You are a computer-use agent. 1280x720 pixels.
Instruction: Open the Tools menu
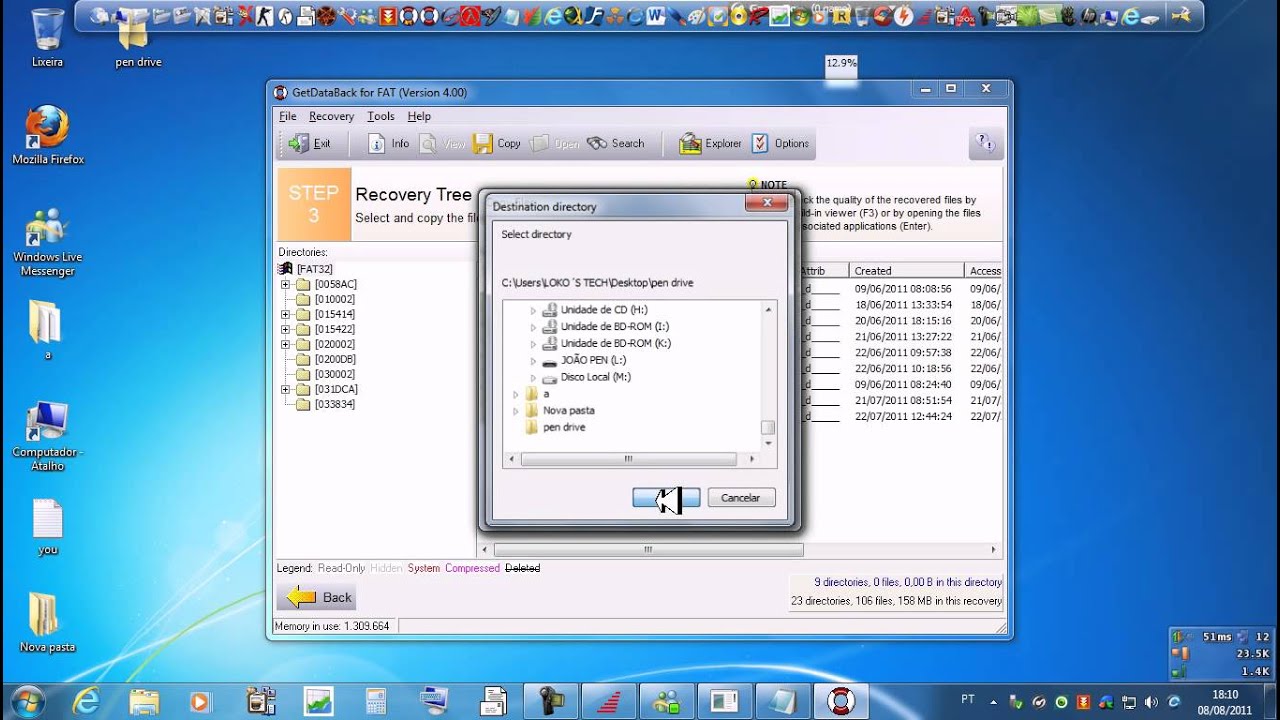pos(380,116)
